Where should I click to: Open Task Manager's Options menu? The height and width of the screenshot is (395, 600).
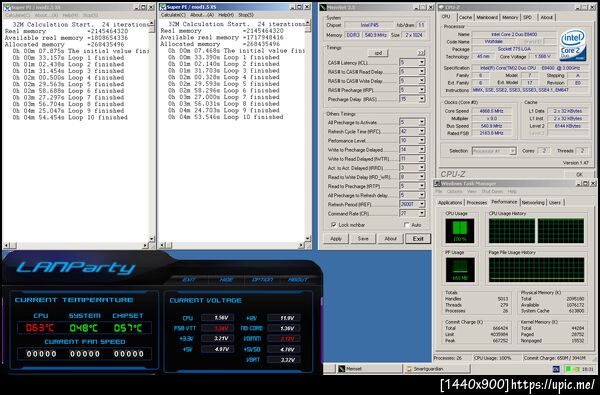point(455,191)
